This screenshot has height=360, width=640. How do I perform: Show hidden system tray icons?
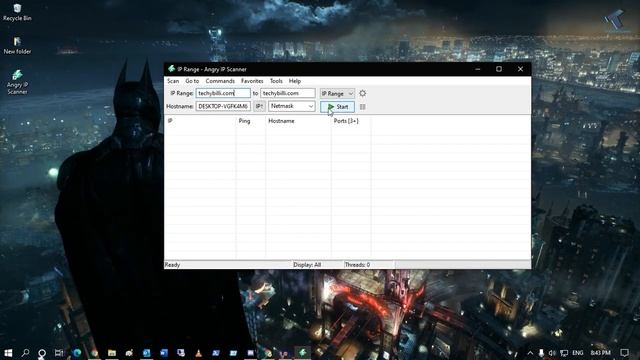click(x=530, y=353)
